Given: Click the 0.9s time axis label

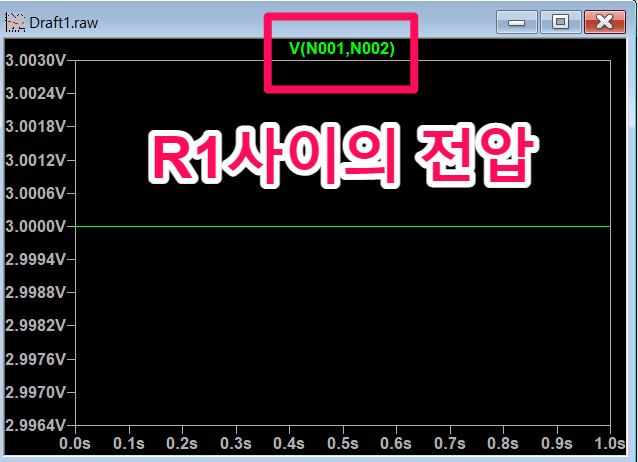Looking at the screenshot, I should click(x=557, y=443).
